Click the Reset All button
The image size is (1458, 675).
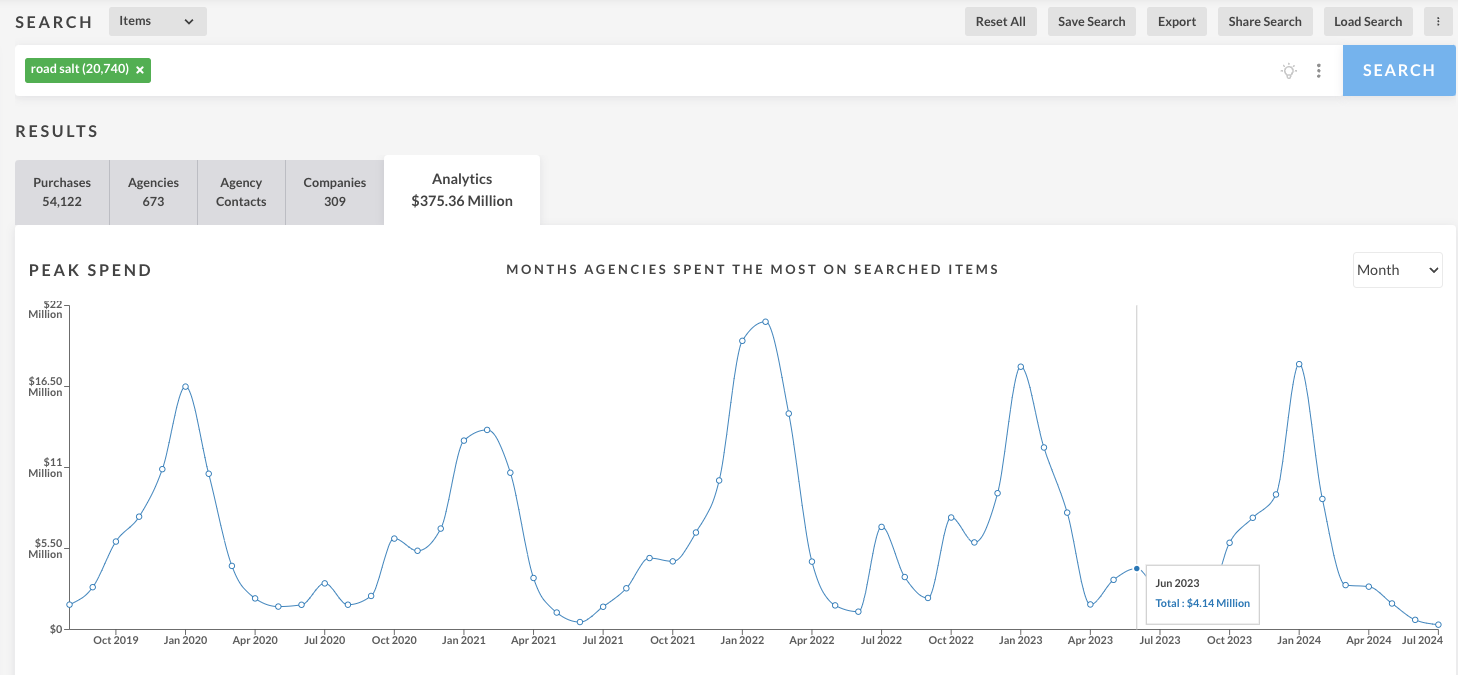1000,21
